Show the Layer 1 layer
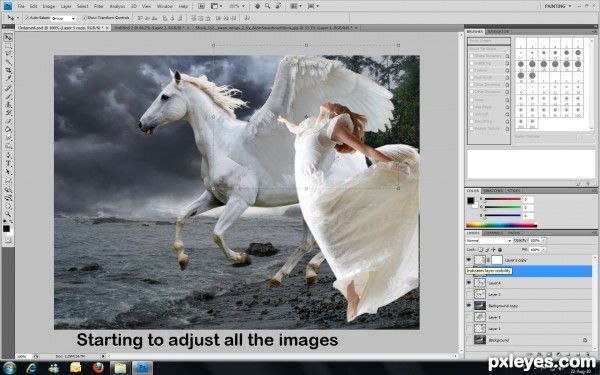600x375 pixels. pyautogui.click(x=469, y=328)
